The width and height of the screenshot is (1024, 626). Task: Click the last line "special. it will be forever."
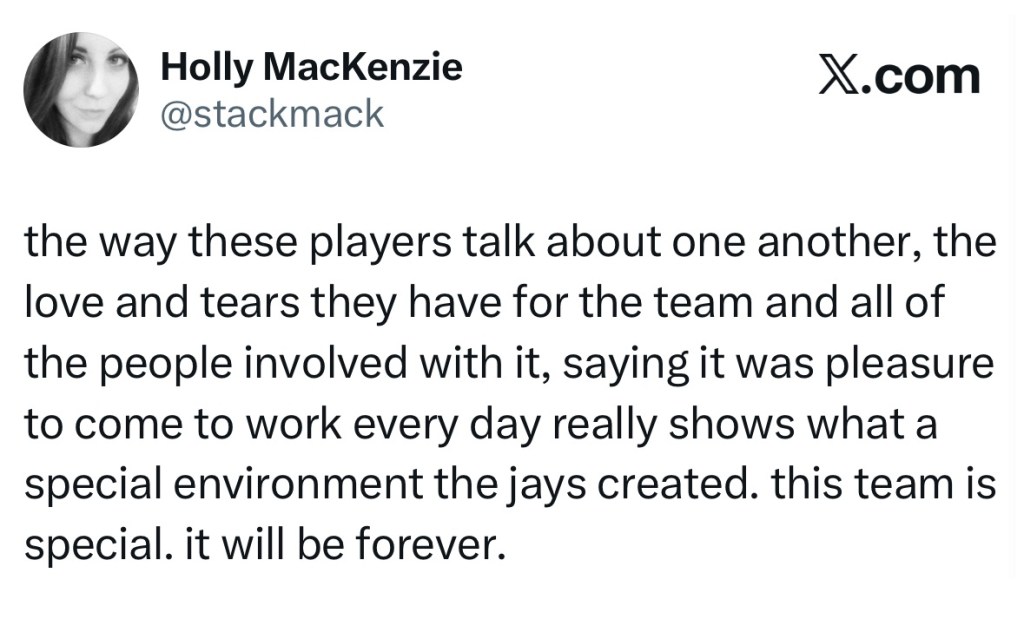tap(260, 548)
